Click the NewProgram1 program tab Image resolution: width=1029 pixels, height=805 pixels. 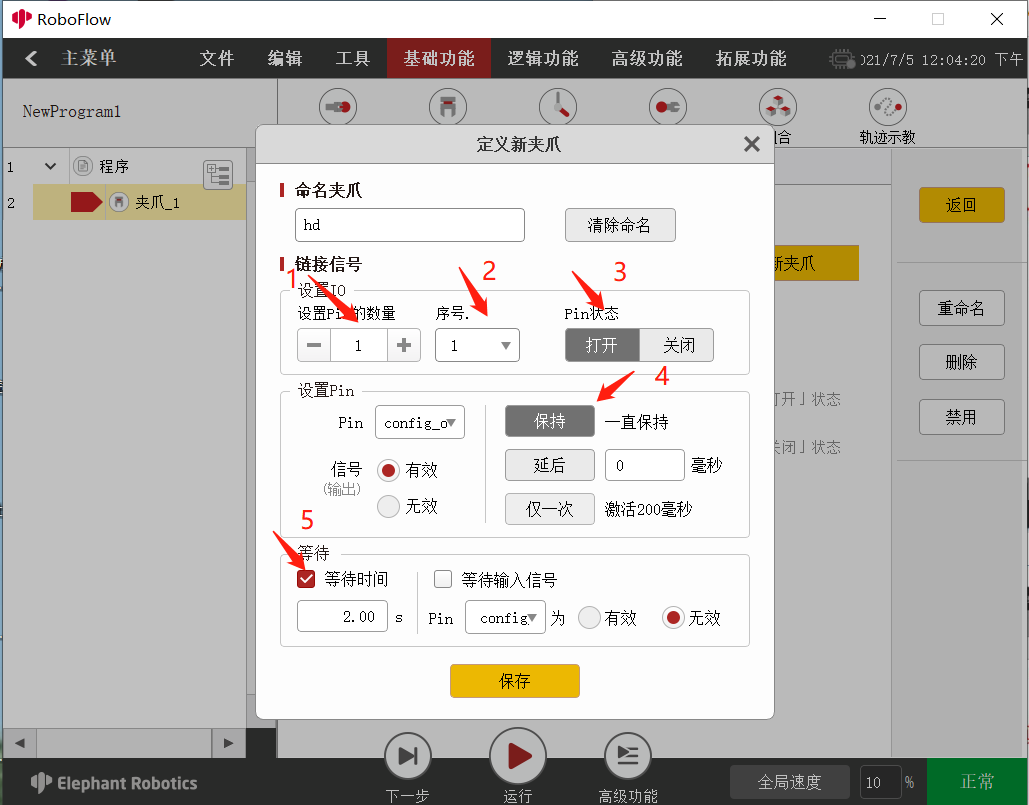point(72,112)
